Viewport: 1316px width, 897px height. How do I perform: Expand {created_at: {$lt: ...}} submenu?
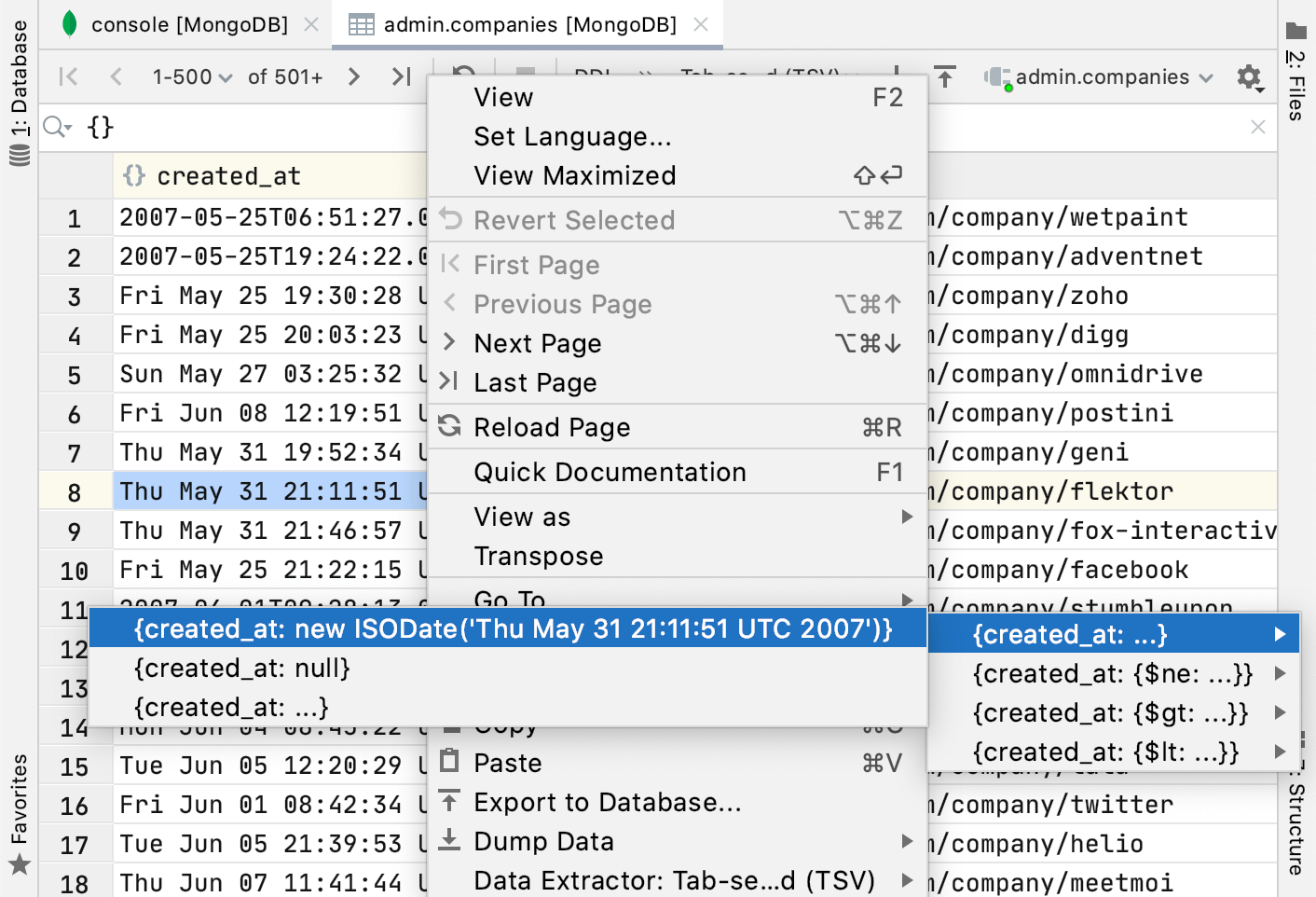tap(1114, 752)
